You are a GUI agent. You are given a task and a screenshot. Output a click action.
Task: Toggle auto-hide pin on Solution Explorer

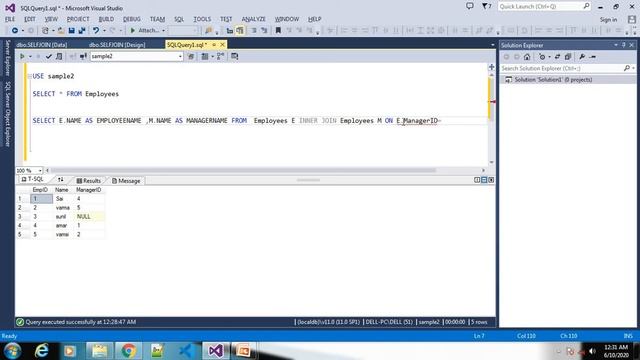pyautogui.click(x=624, y=45)
